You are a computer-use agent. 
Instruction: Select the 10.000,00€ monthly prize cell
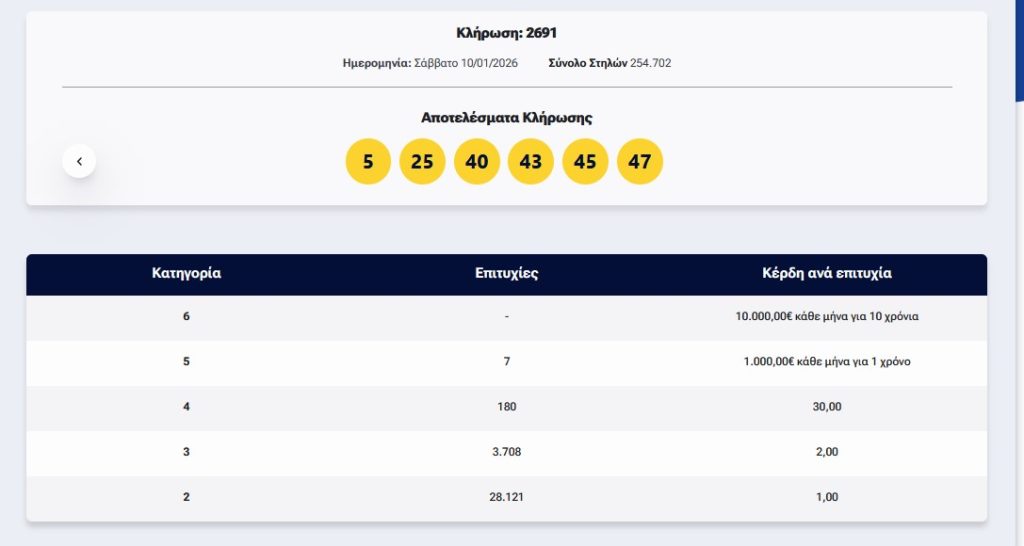click(x=826, y=316)
